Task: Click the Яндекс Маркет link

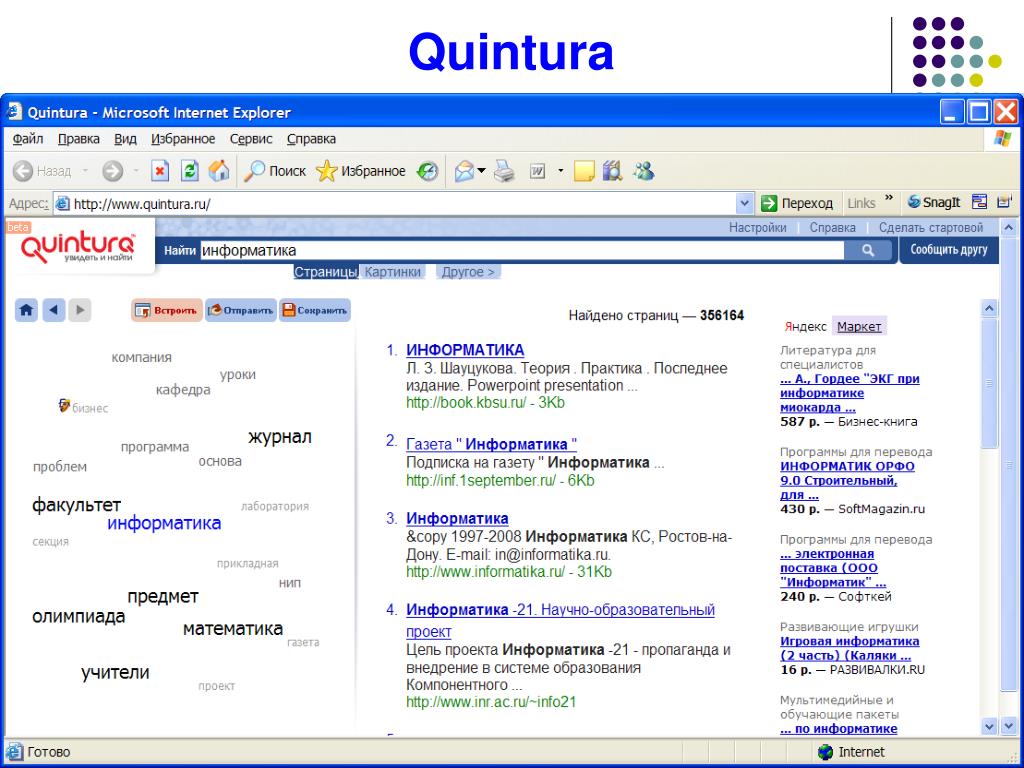Action: [859, 327]
